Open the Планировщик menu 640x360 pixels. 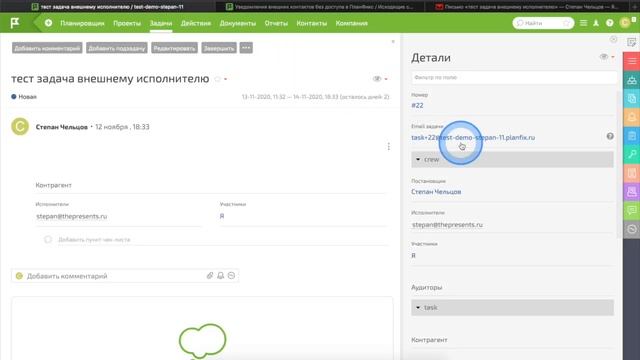[x=82, y=23]
